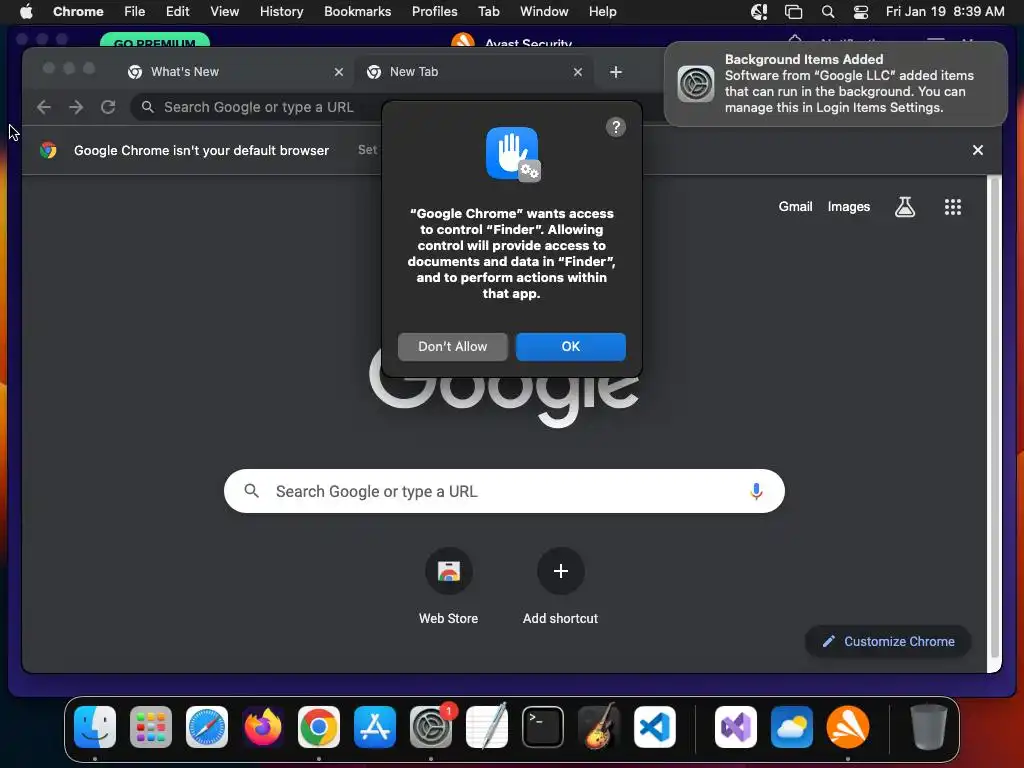
Task: Click the Chrome forward arrow
Action: (x=76, y=107)
